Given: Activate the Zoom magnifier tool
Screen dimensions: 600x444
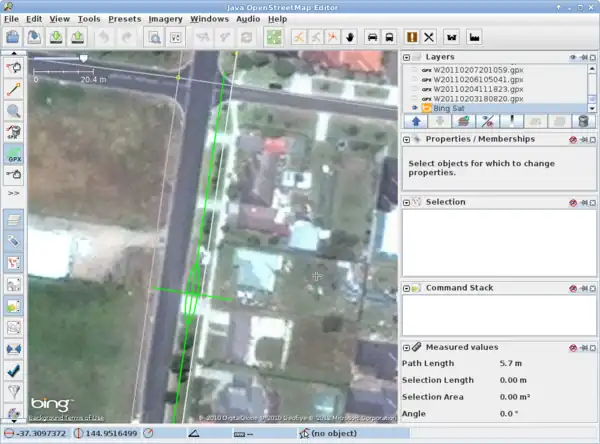Looking at the screenshot, I should [x=14, y=111].
